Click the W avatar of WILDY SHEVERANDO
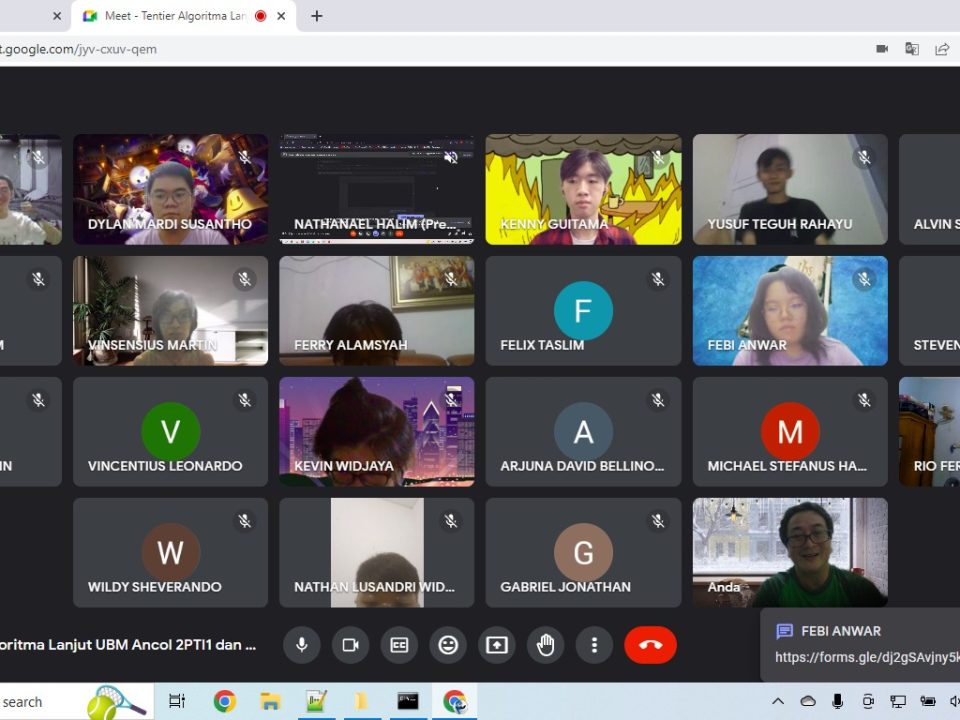Screen dimensions: 960x720 pos(170,552)
